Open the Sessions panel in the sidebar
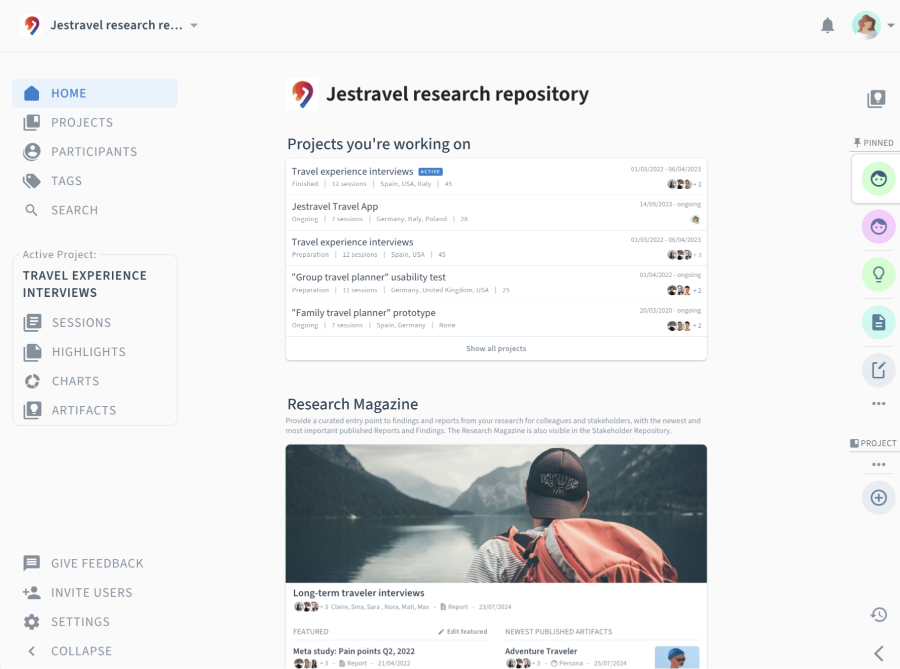This screenshot has height=669, width=900. [x=81, y=322]
